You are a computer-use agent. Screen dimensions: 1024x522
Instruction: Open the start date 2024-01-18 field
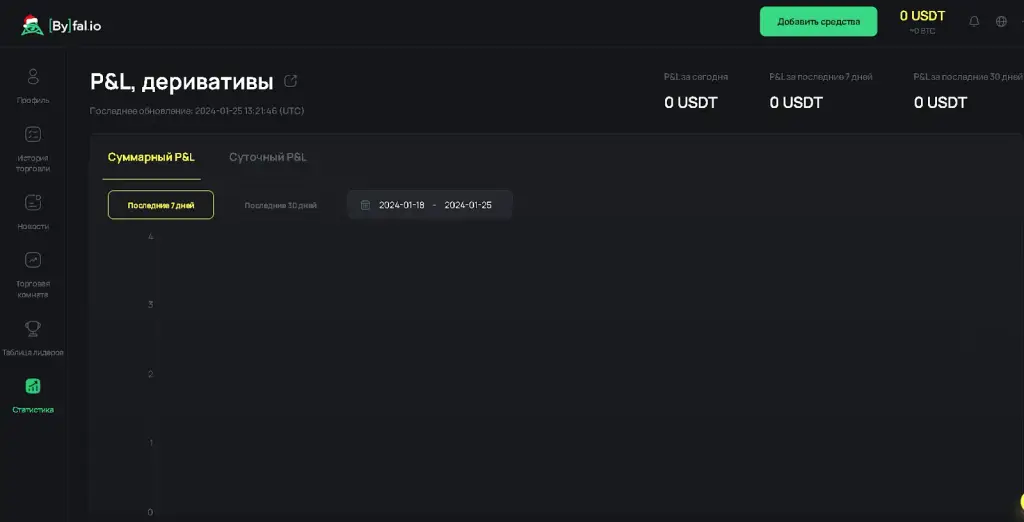[402, 205]
